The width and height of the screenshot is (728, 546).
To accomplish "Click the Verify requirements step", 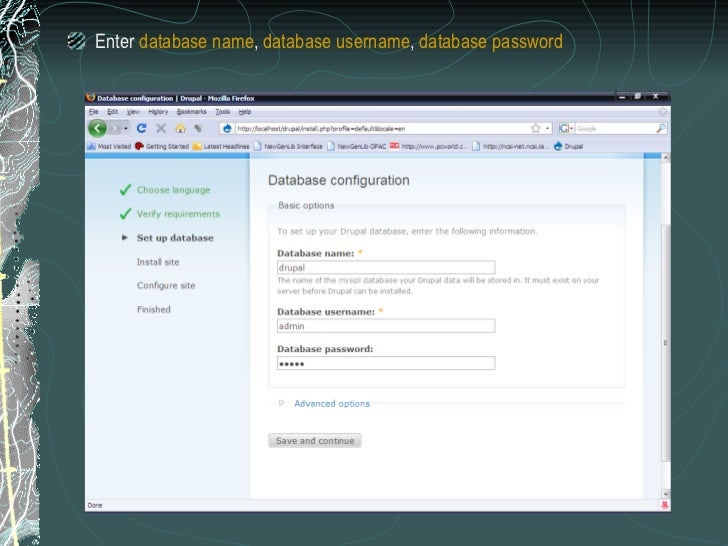I will (178, 214).
